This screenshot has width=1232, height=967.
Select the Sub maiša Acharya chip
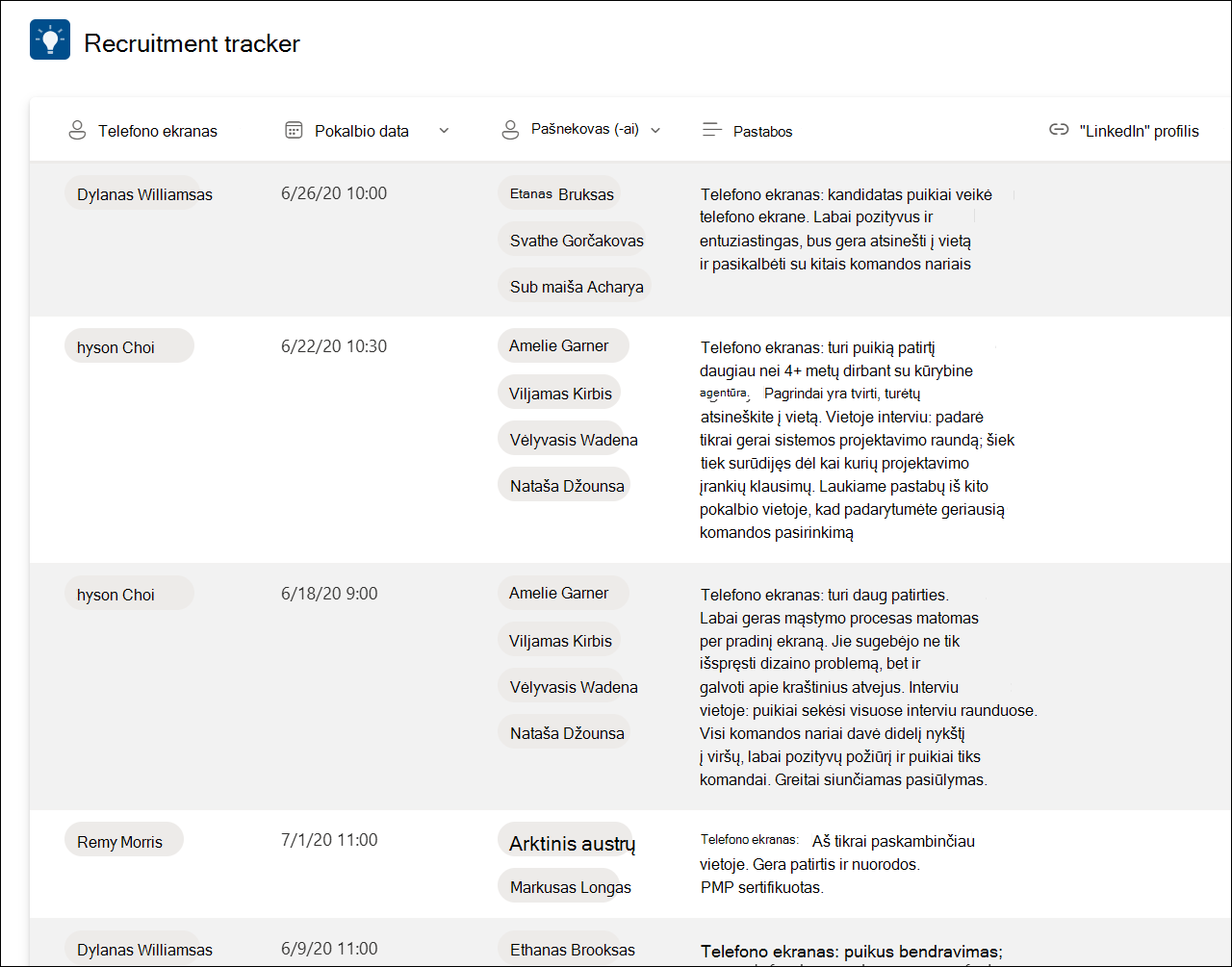(575, 286)
